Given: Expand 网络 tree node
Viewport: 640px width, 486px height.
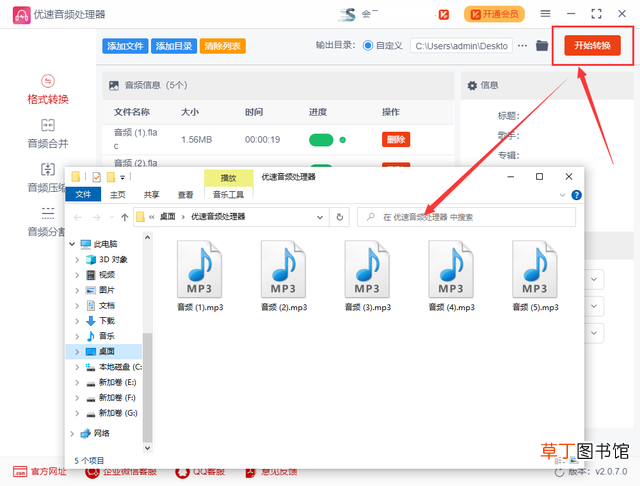Looking at the screenshot, I should tap(72, 433).
